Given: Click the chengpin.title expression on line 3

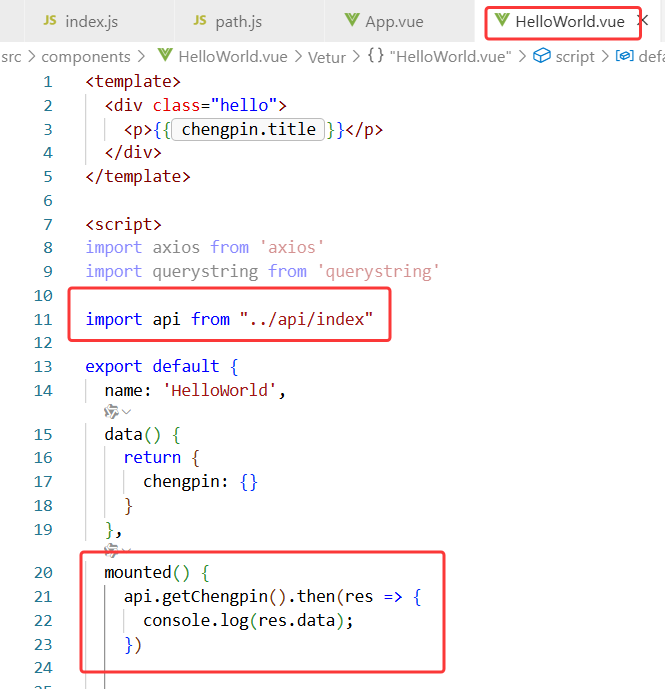Looking at the screenshot, I should click(x=248, y=130).
